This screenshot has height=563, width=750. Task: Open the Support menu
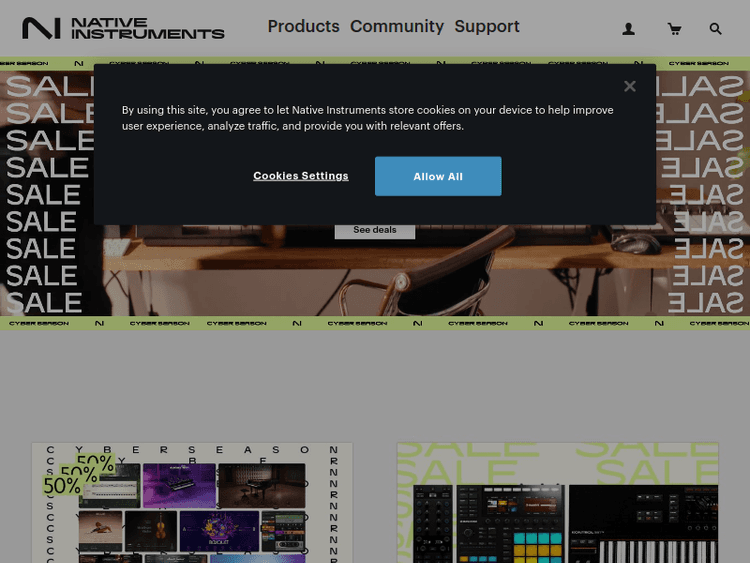486,26
